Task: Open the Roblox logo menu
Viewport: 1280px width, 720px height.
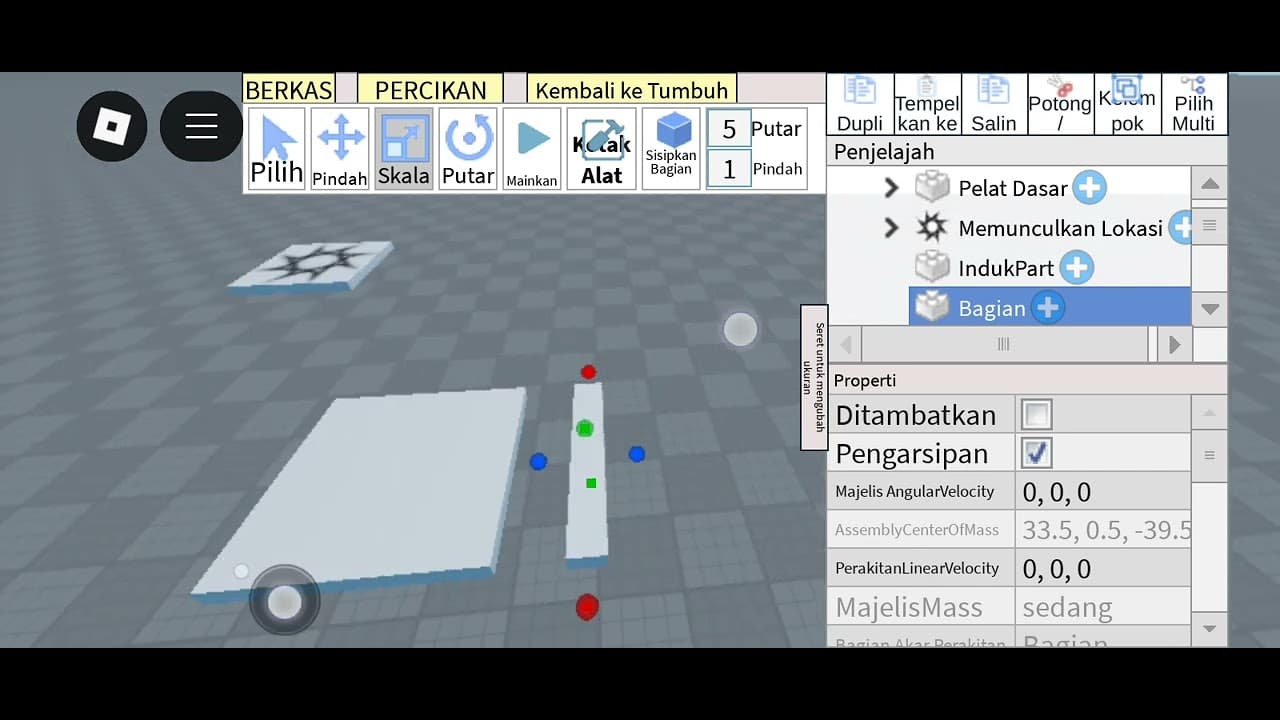Action: coord(112,126)
